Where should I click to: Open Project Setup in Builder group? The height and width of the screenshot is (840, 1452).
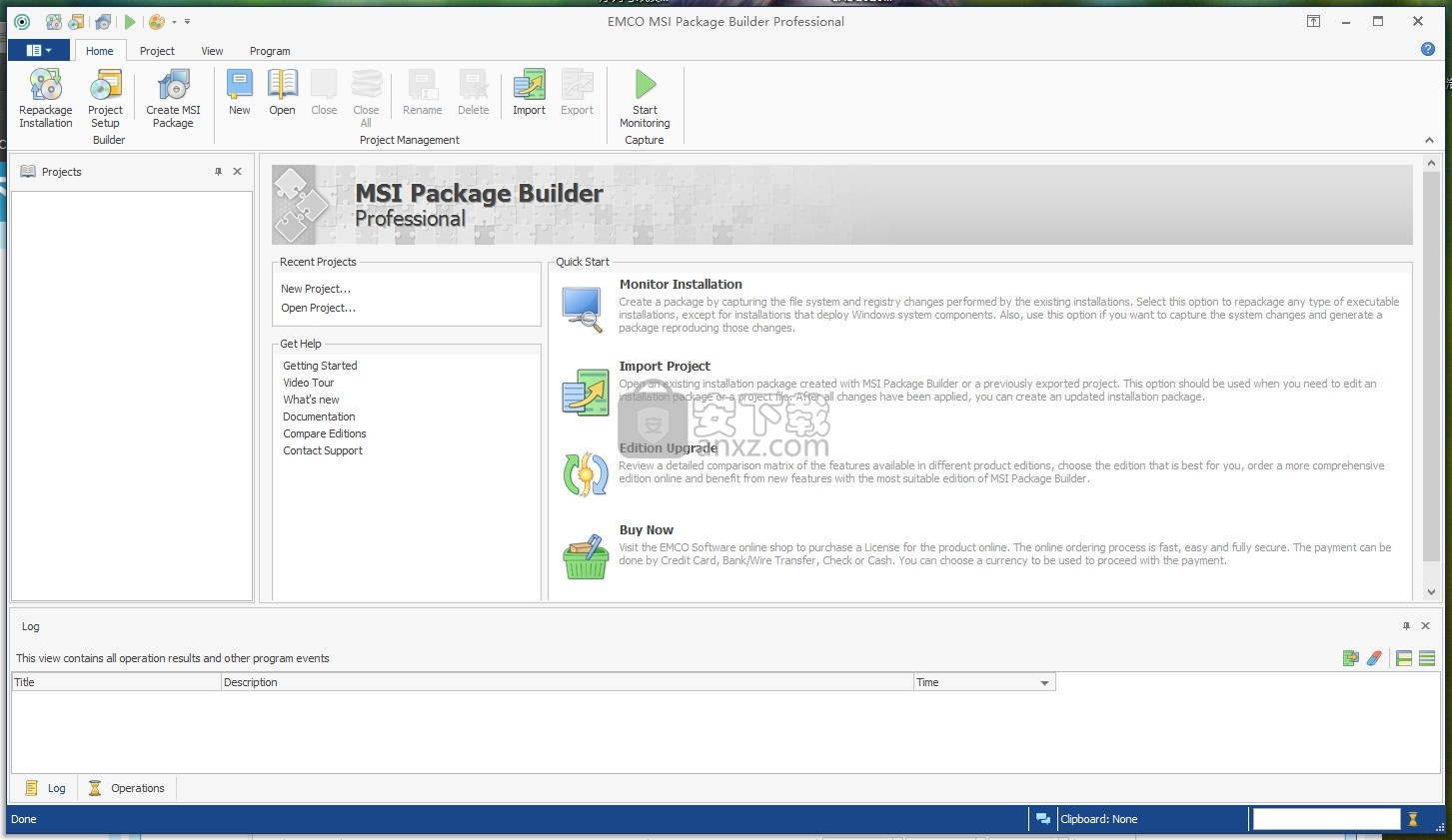[x=105, y=98]
